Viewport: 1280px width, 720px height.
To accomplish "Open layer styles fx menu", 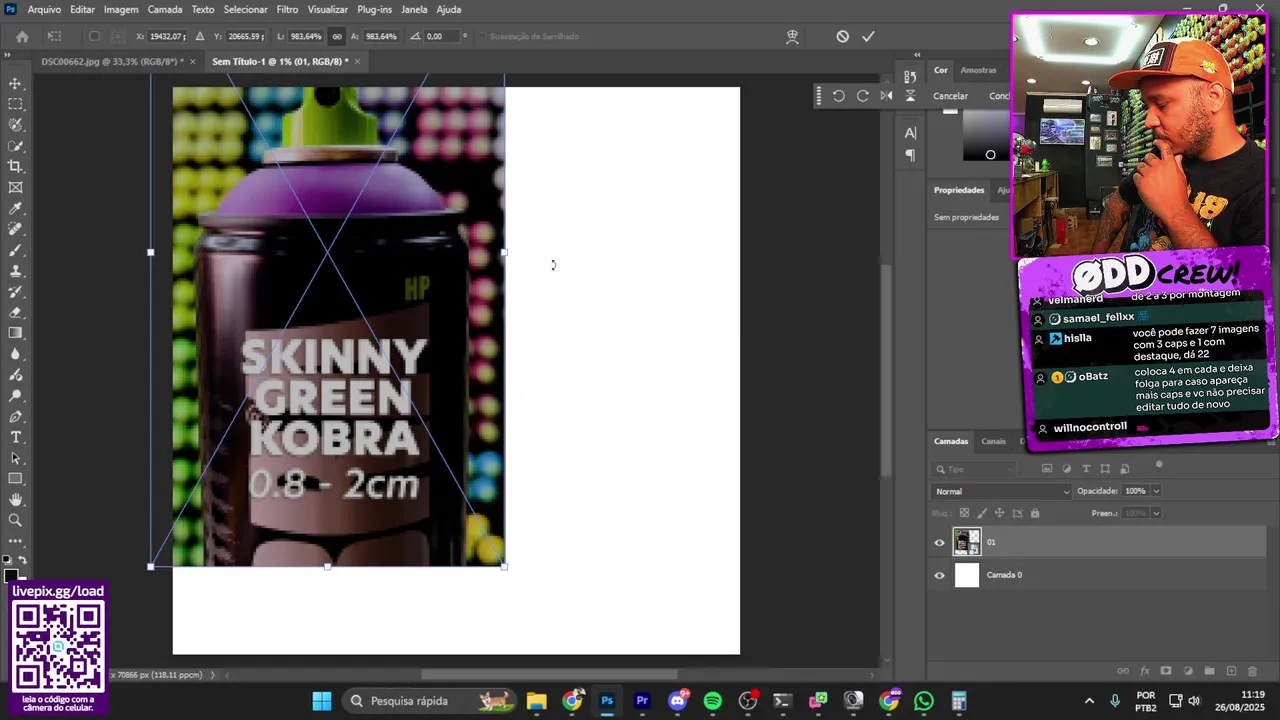I will [x=1145, y=671].
